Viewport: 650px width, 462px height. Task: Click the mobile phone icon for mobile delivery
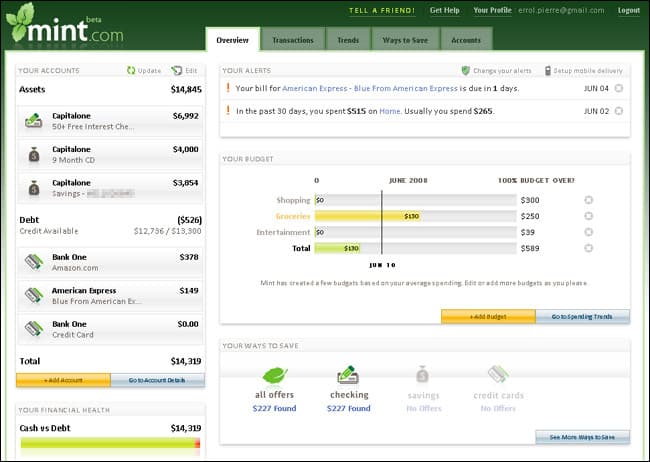(x=548, y=71)
